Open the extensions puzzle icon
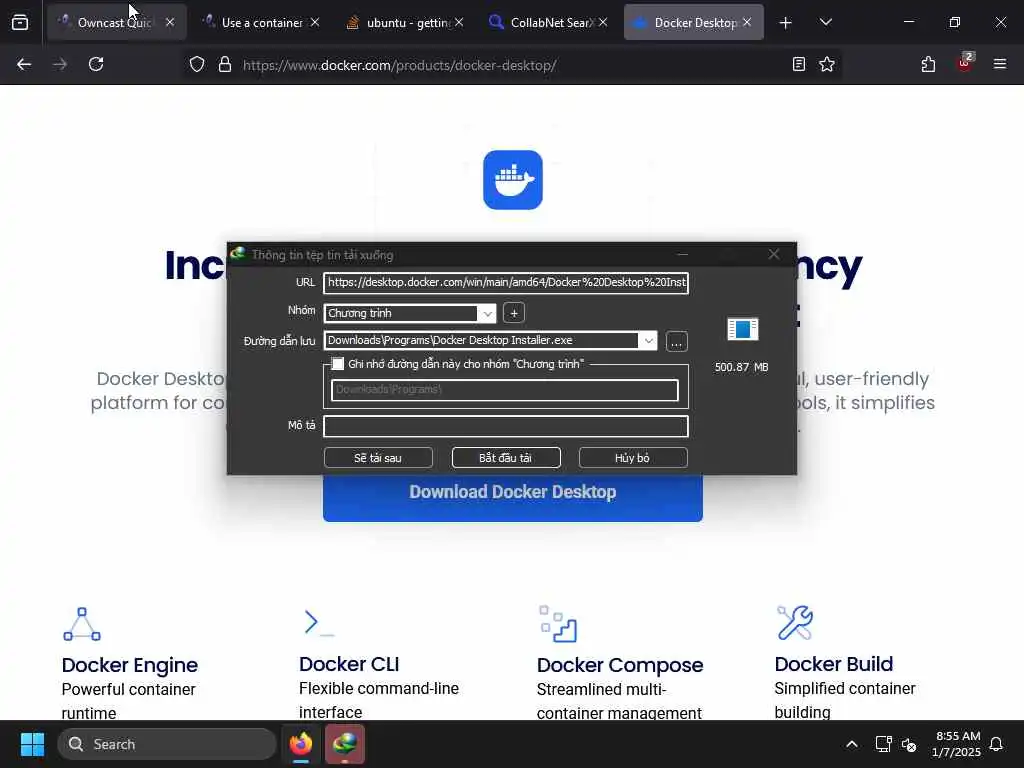 pos(928,64)
